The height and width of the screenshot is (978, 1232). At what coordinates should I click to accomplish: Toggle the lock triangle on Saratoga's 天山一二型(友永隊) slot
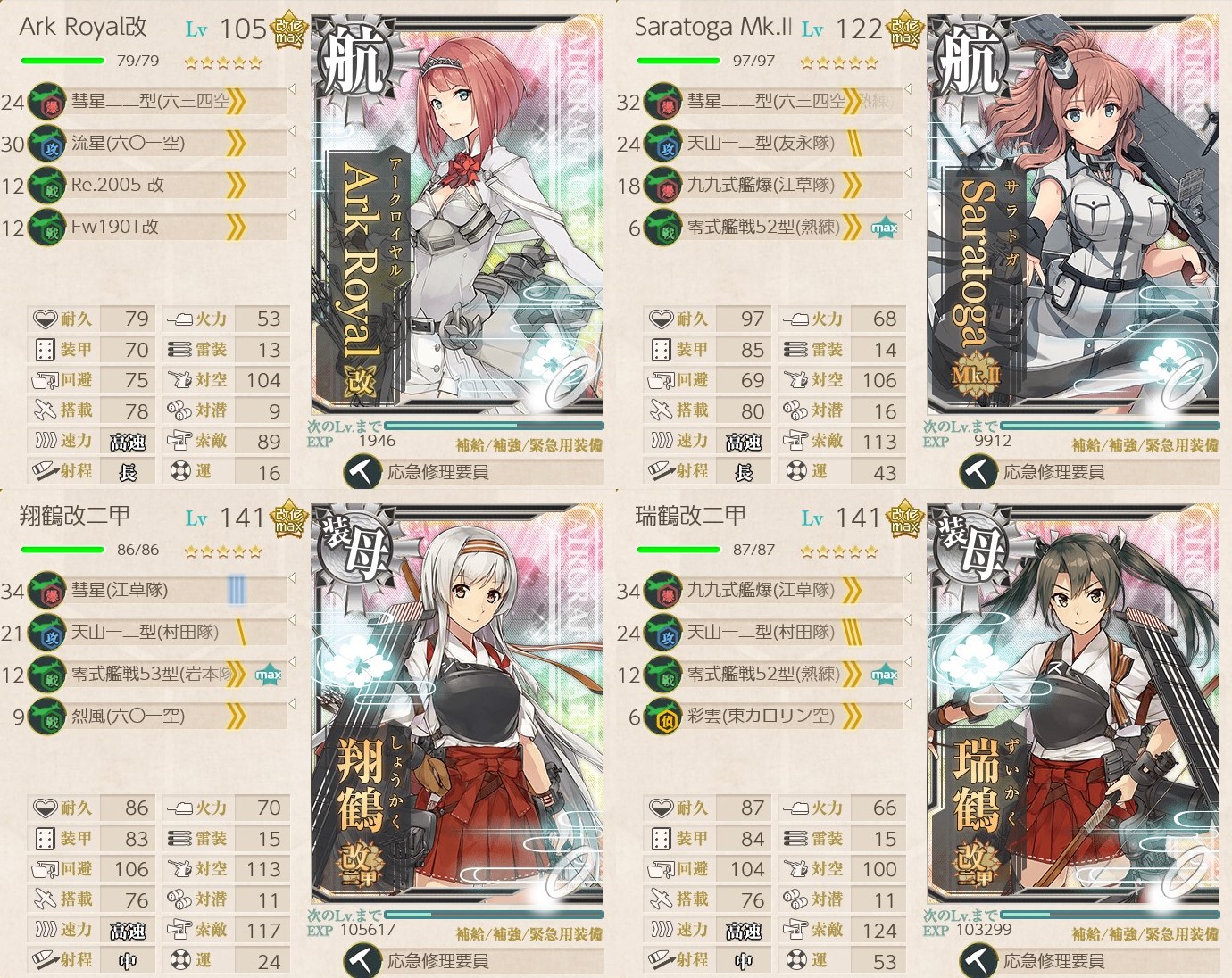pyautogui.click(x=909, y=131)
